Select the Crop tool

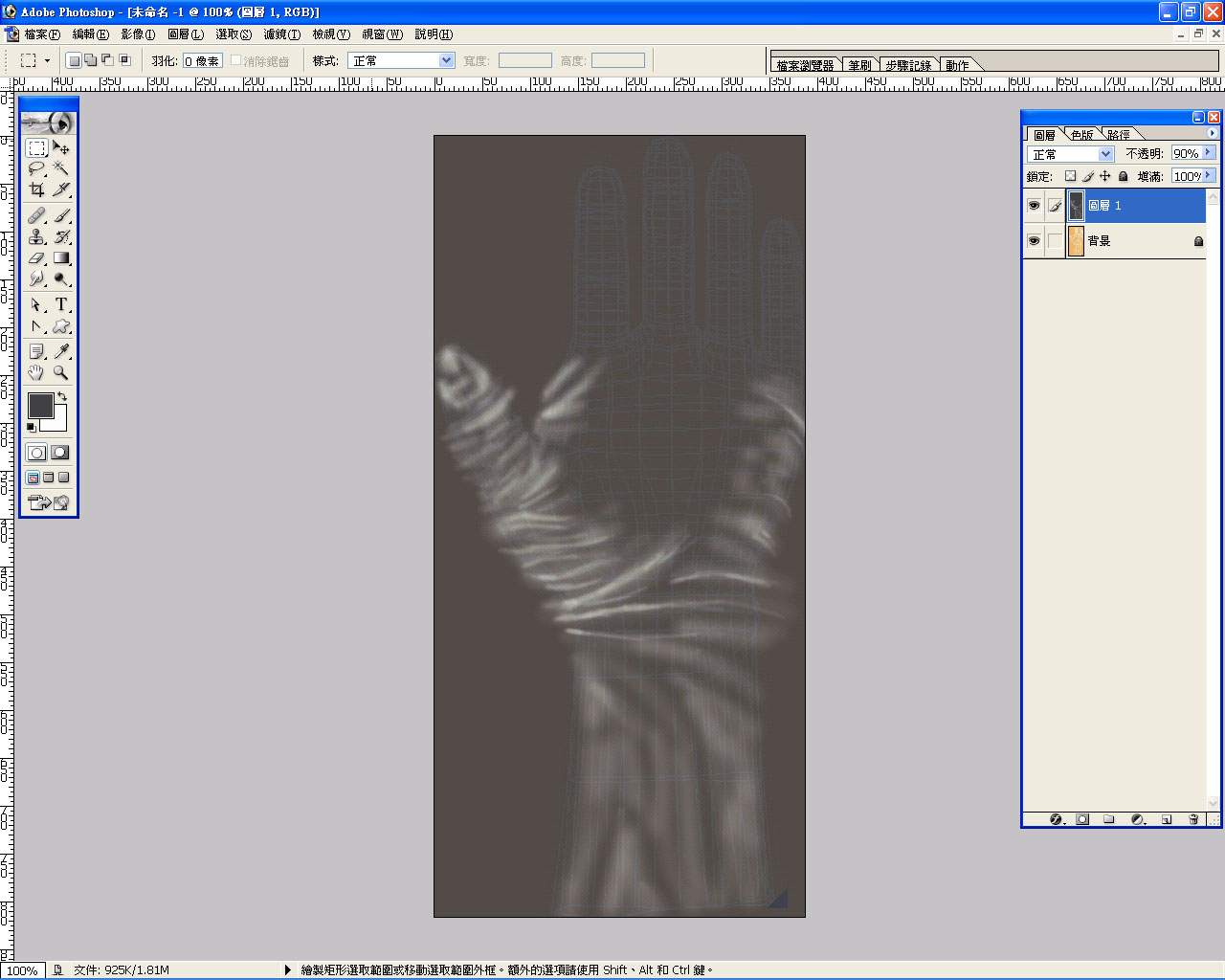coord(36,189)
